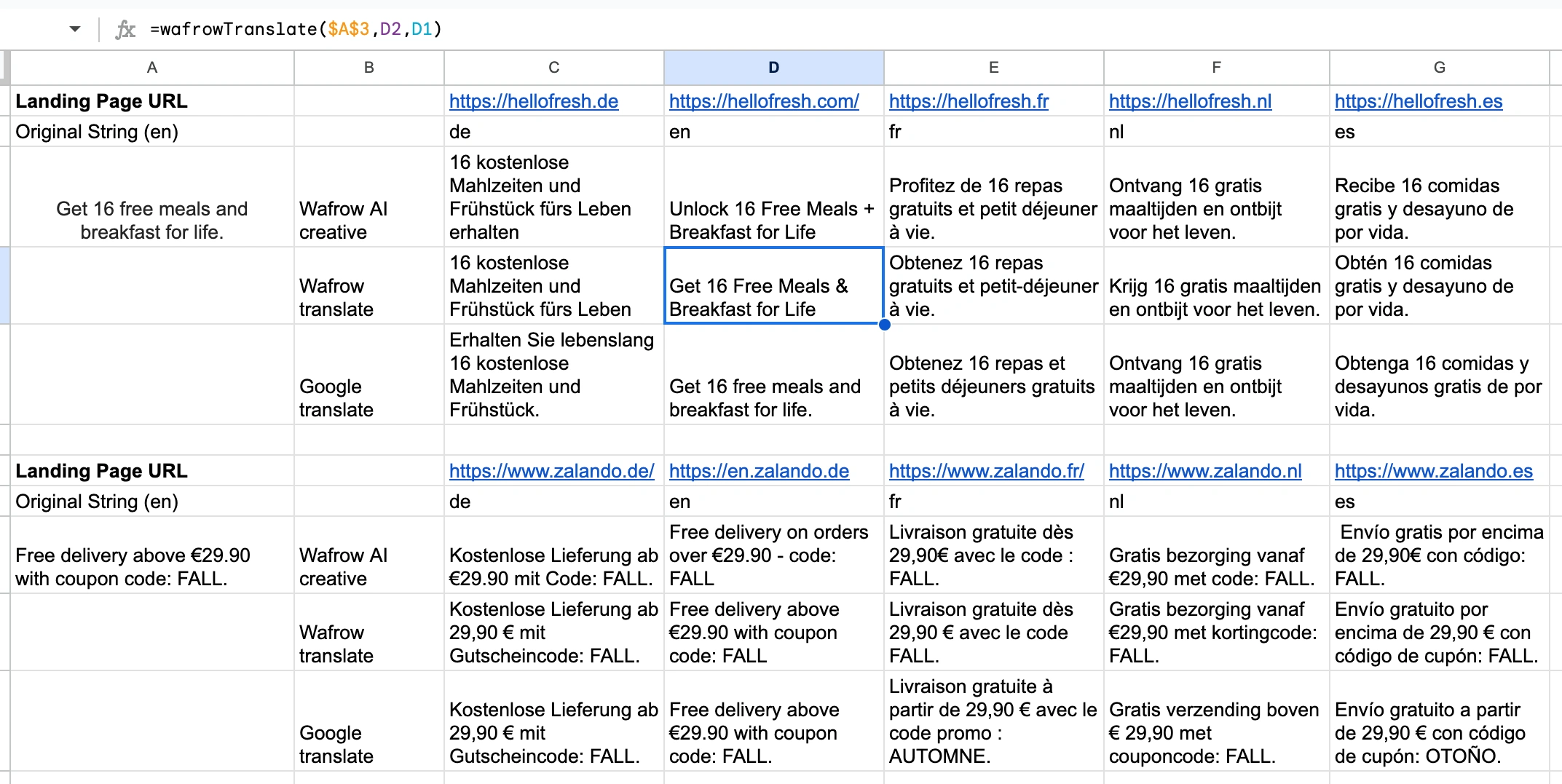
Task: Open the www.zalando.de link
Action: coord(552,471)
